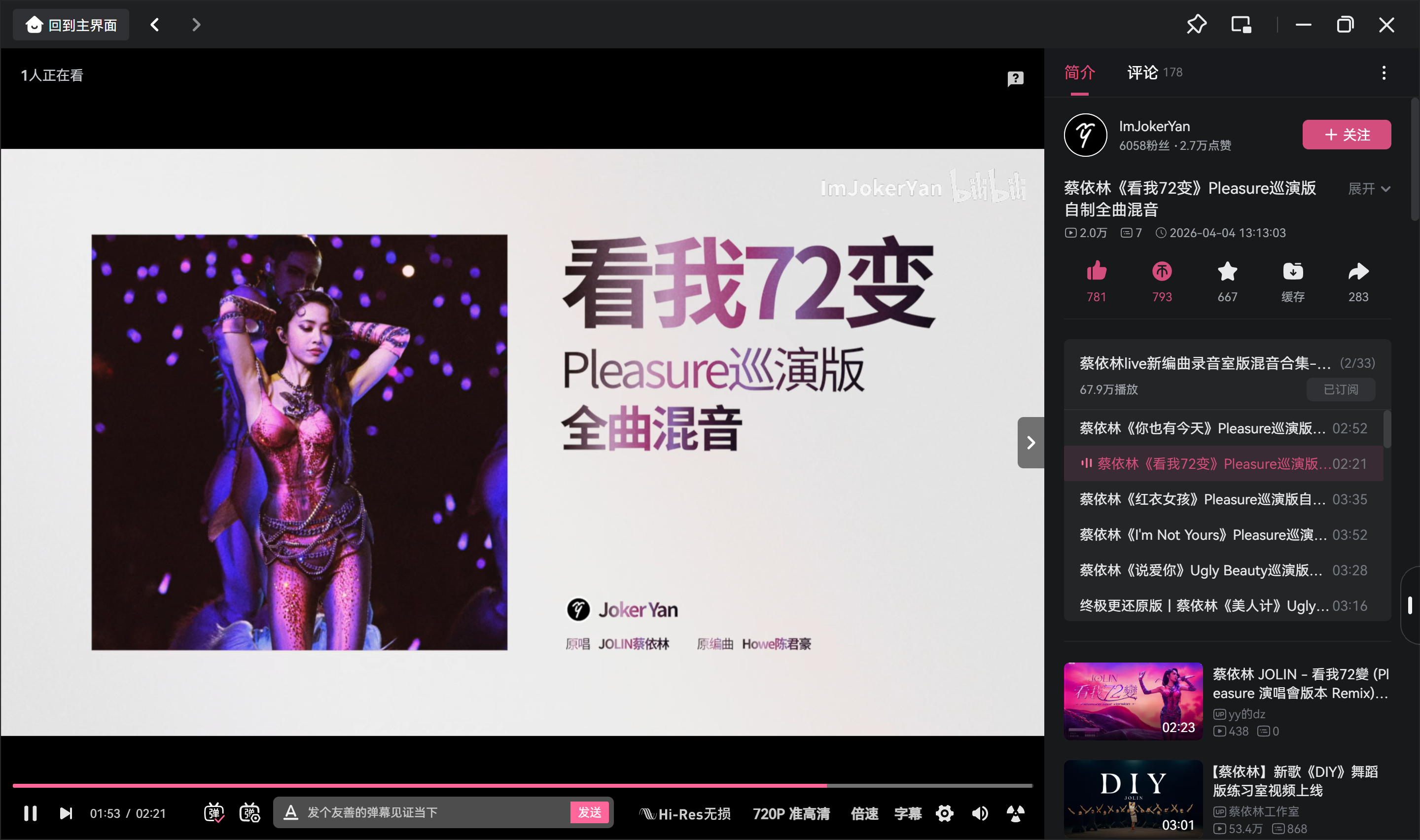Go back with the left arrow
The height and width of the screenshot is (840, 1420).
pyautogui.click(x=154, y=25)
